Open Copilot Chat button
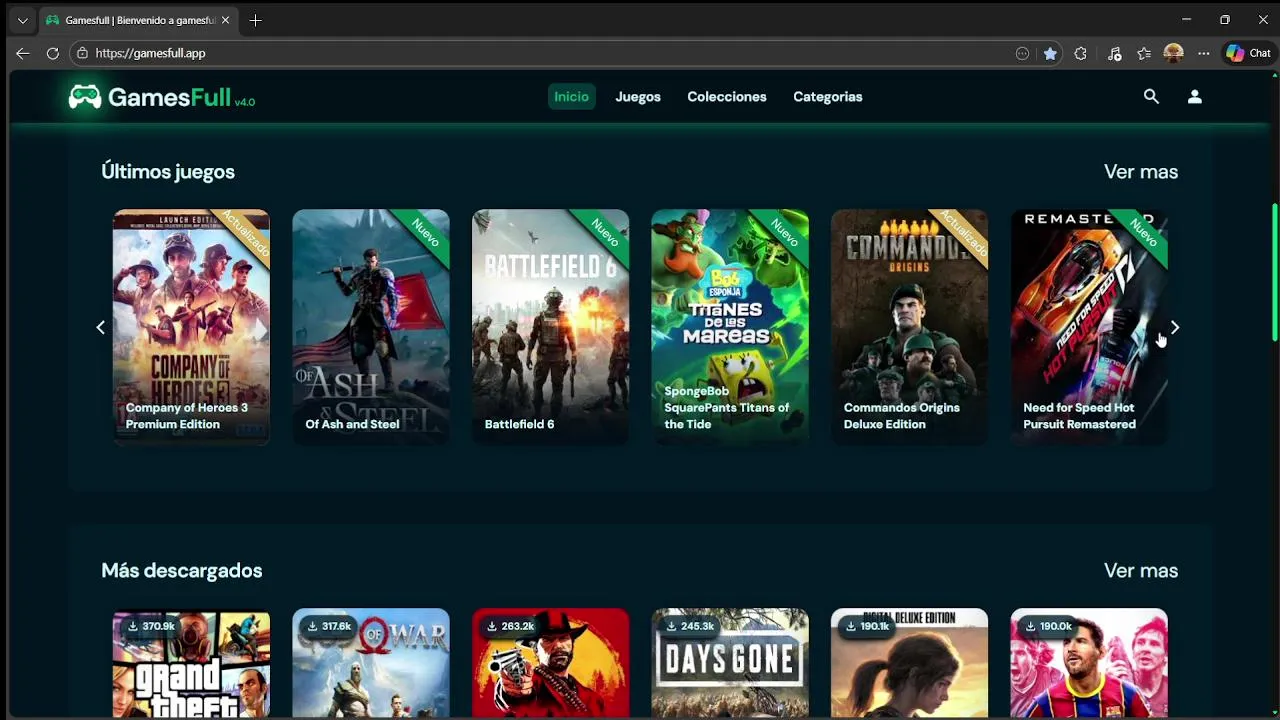This screenshot has width=1280, height=720. pyautogui.click(x=1249, y=53)
